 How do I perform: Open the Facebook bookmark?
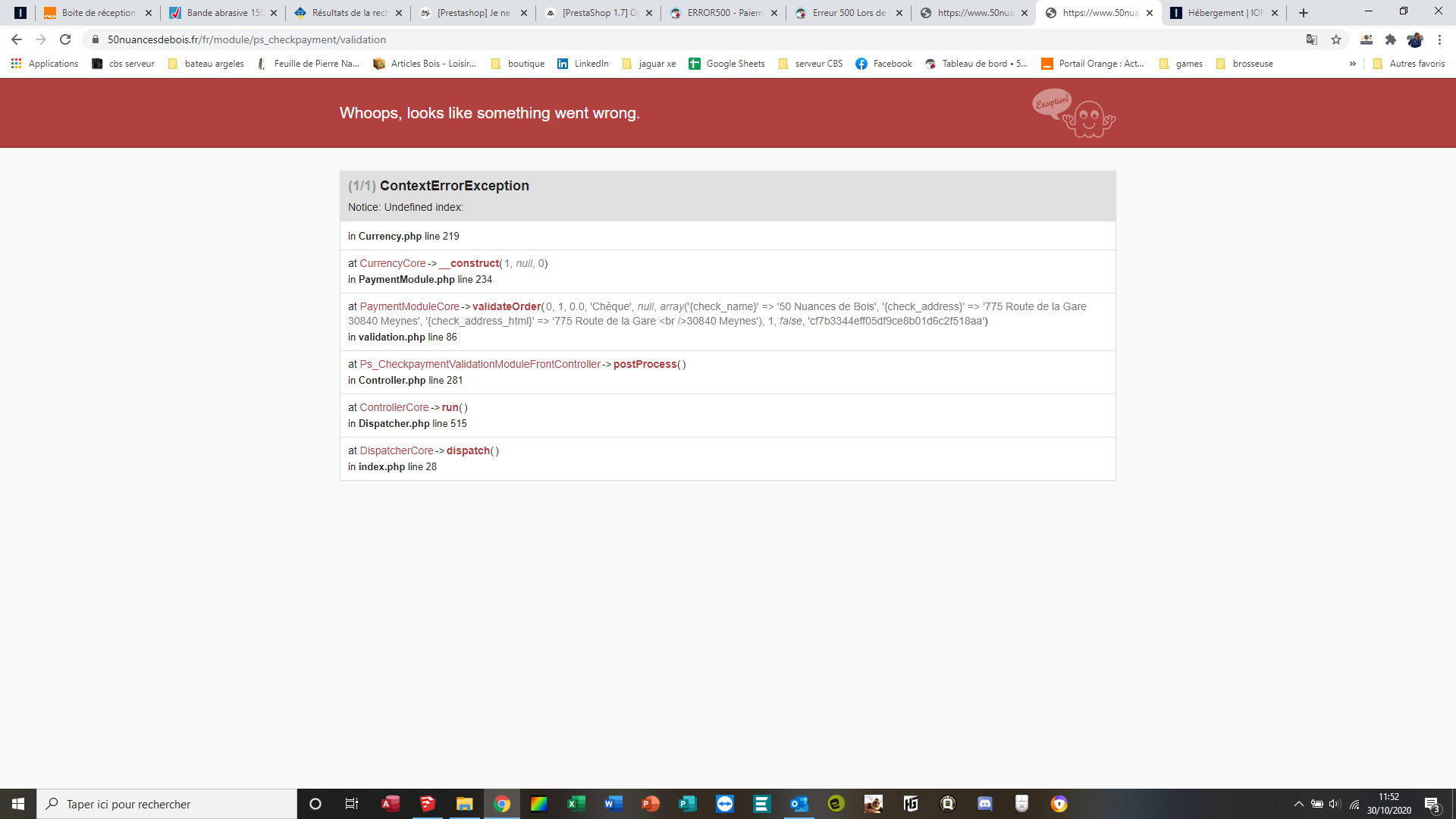(x=883, y=64)
